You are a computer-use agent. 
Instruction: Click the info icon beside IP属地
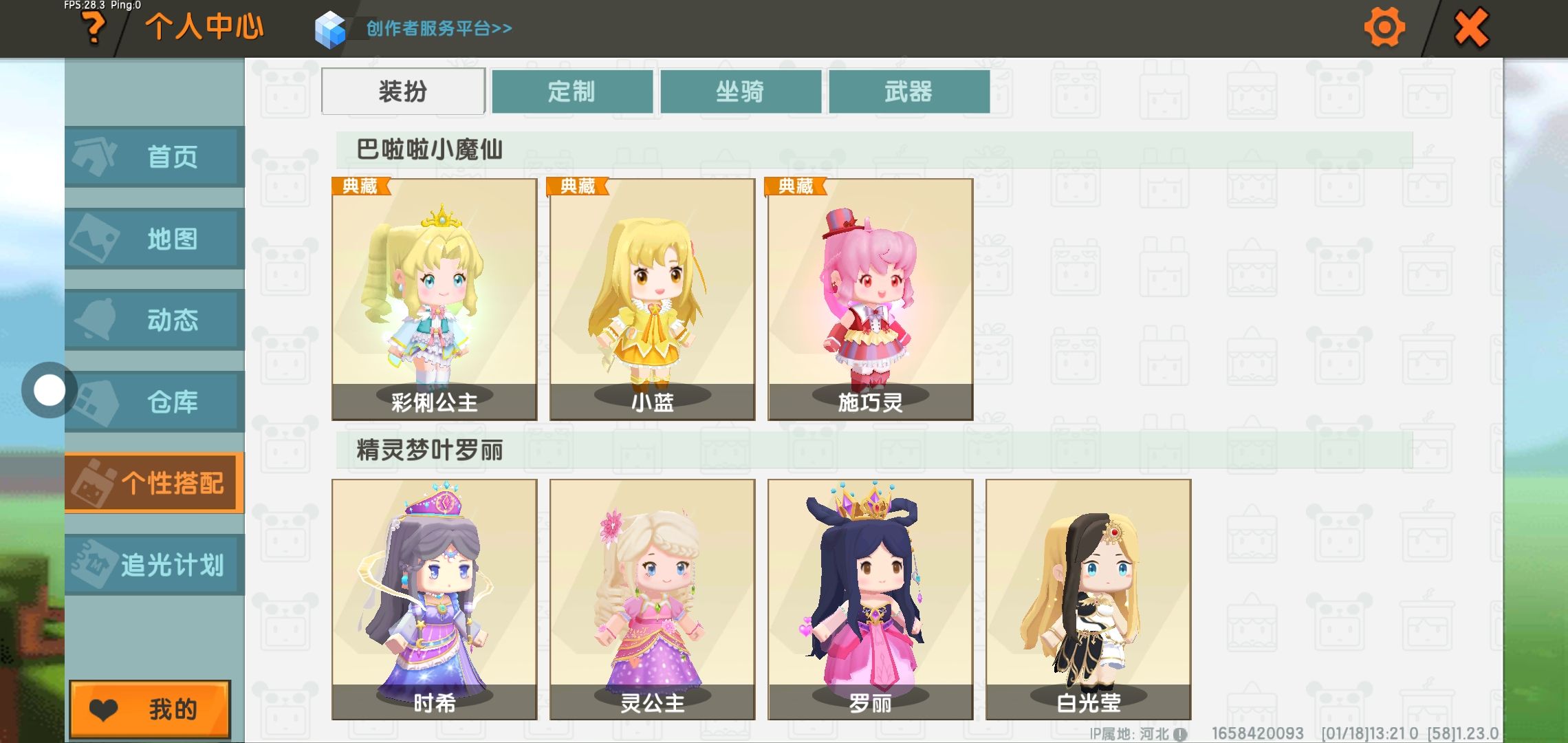point(1180,734)
